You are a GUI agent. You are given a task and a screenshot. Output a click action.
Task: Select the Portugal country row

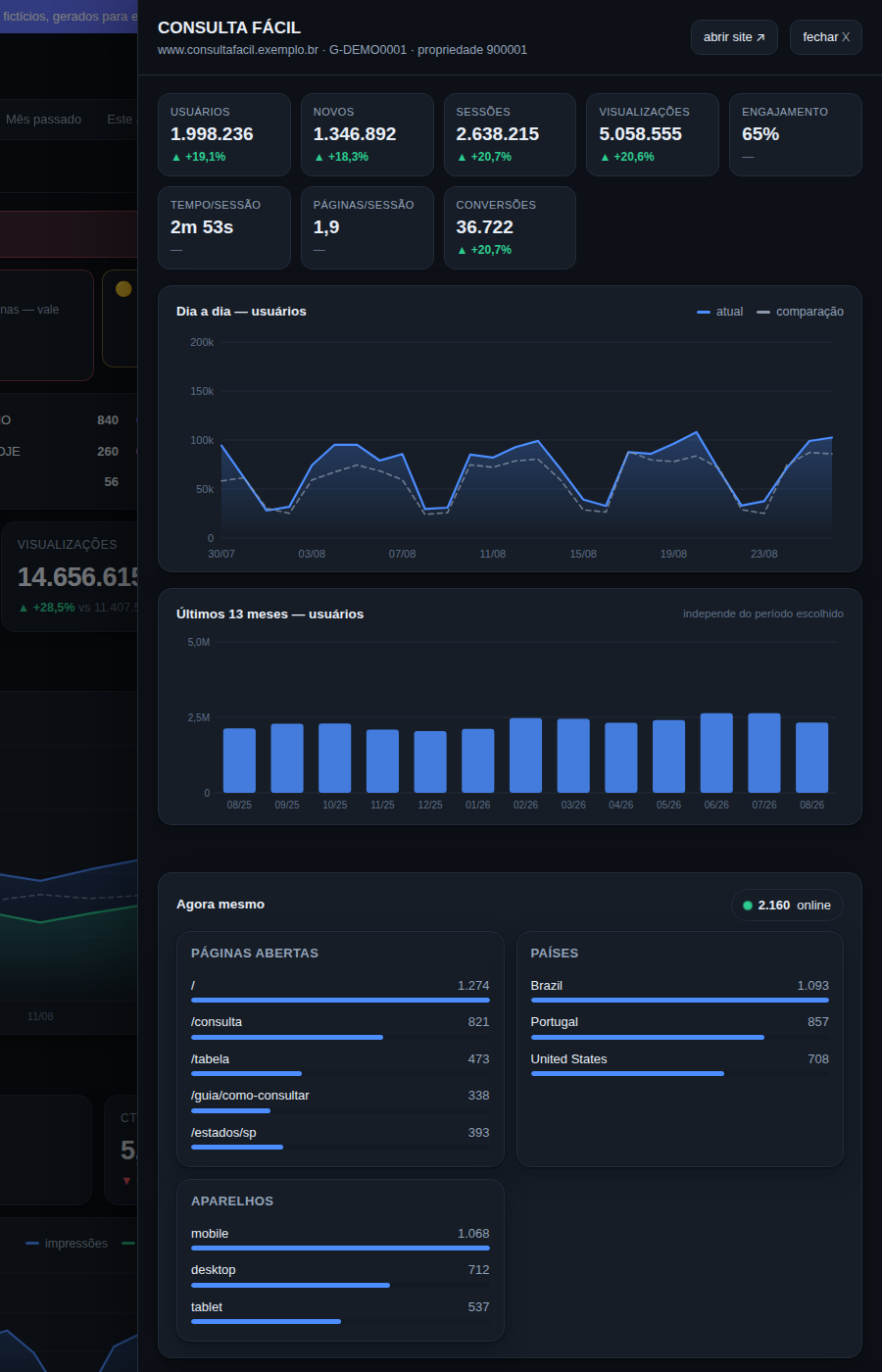coord(680,1028)
